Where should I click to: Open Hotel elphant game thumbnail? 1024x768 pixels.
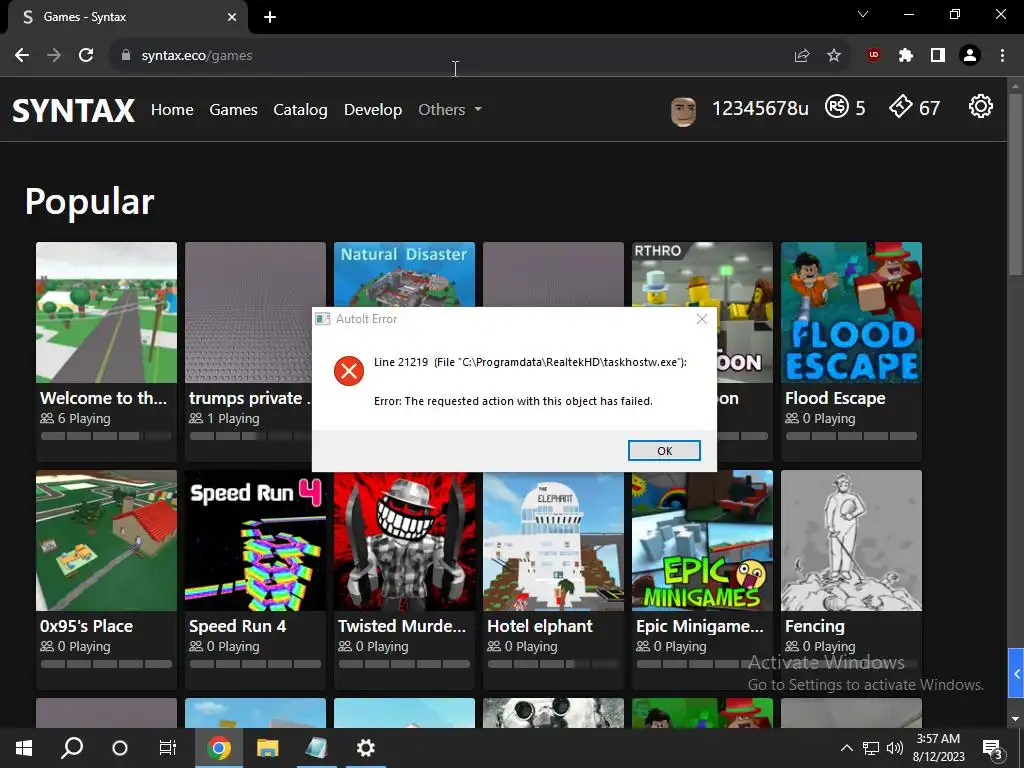click(x=553, y=541)
